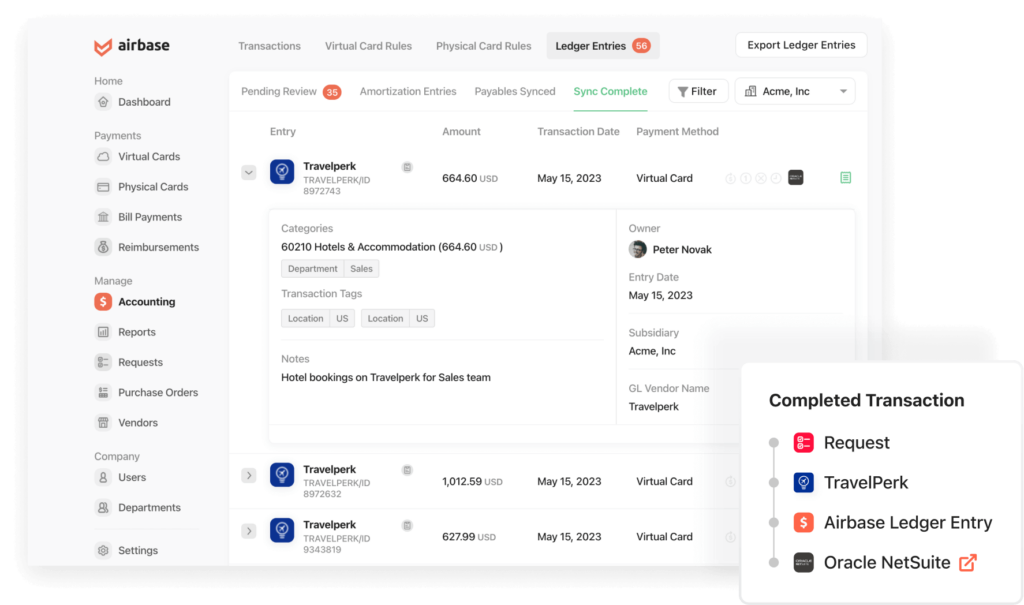Open the Purchase Orders list icon
1024x605 pixels.
click(x=103, y=392)
